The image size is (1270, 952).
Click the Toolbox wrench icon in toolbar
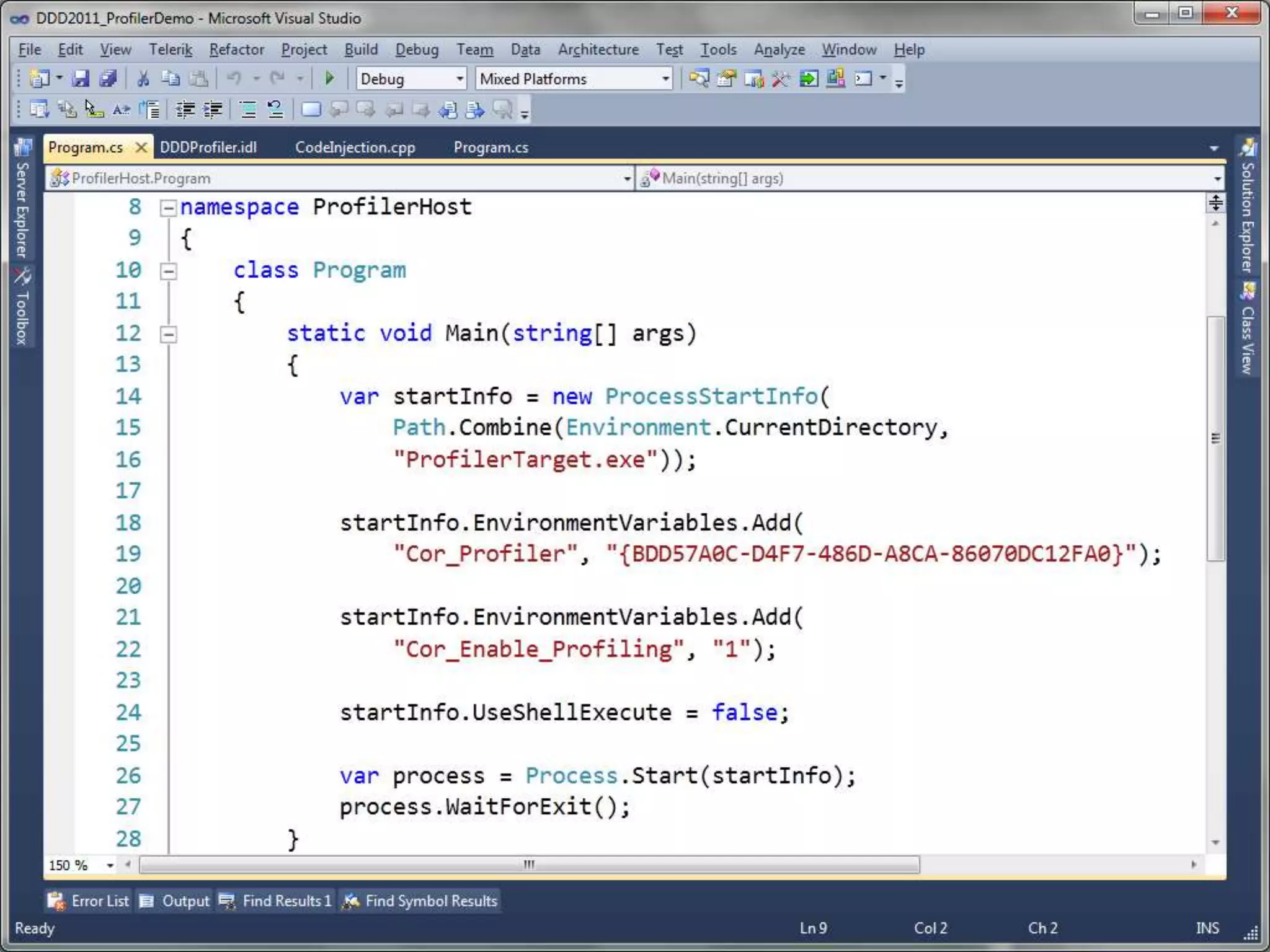(781, 79)
